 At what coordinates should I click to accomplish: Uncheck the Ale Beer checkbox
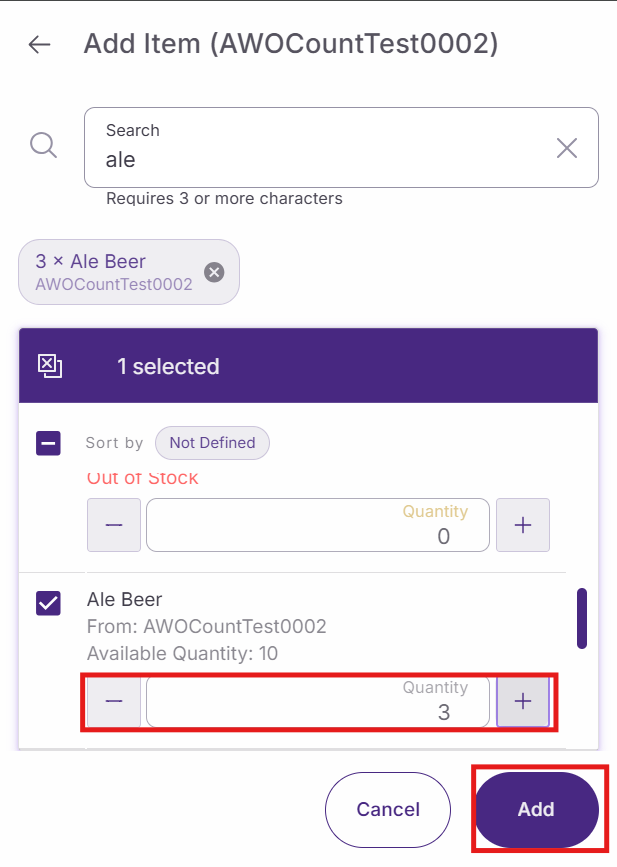coord(48,603)
